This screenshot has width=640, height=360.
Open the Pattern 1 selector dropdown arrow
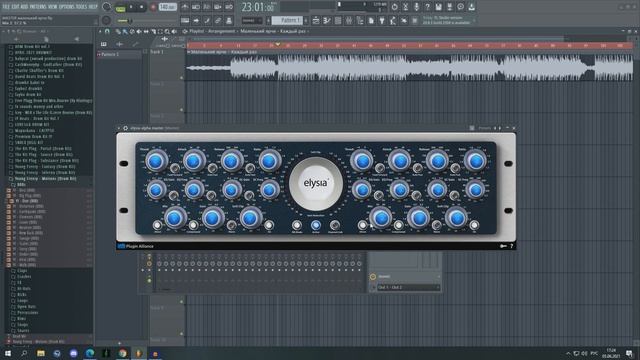[x=268, y=20]
